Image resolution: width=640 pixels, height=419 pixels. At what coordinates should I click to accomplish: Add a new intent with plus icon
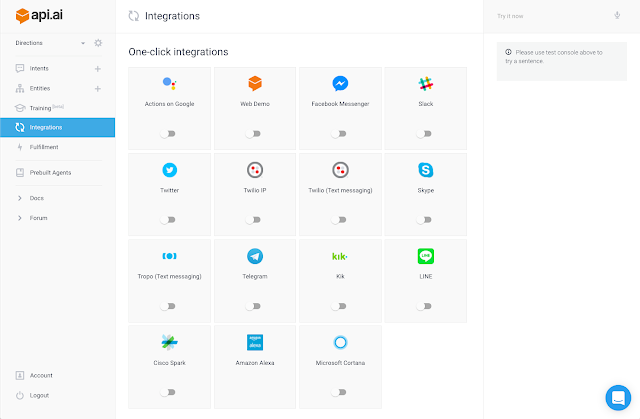[x=98, y=69]
